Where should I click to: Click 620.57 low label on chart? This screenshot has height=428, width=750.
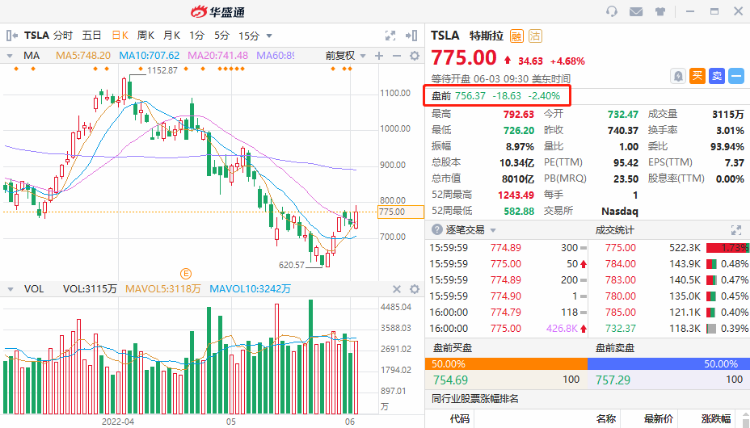pyautogui.click(x=292, y=264)
